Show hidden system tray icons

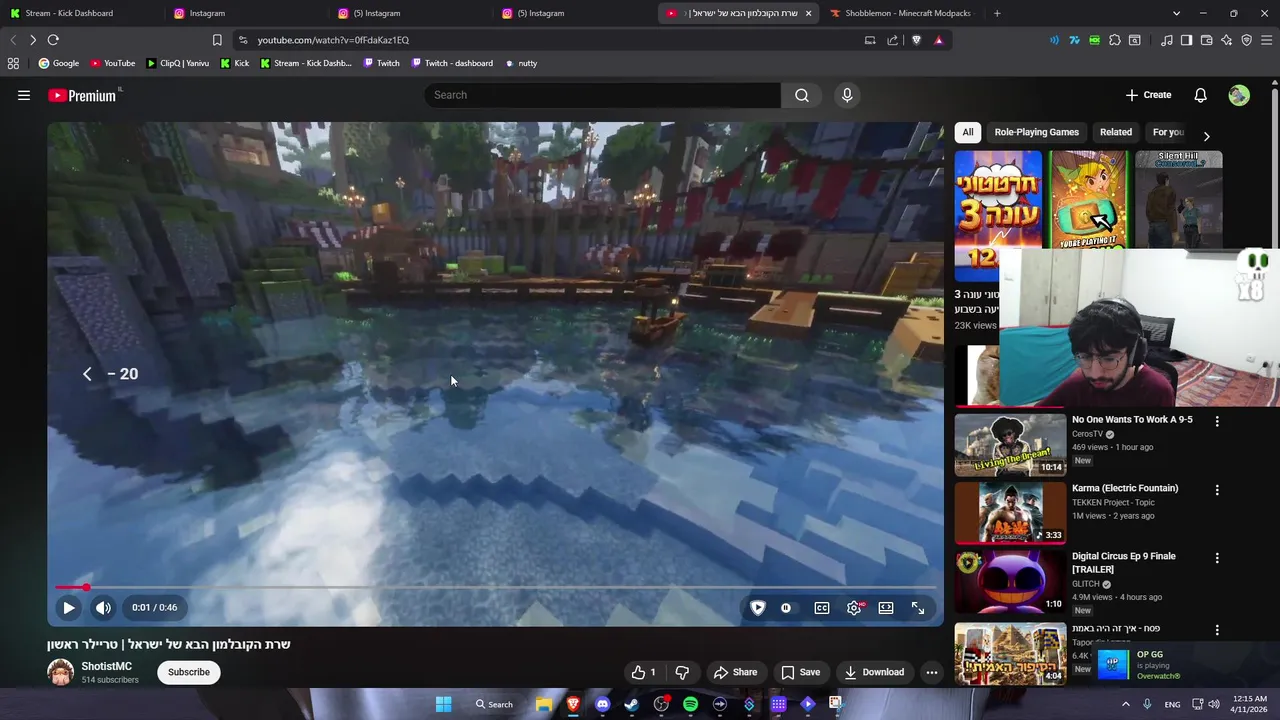point(1125,704)
